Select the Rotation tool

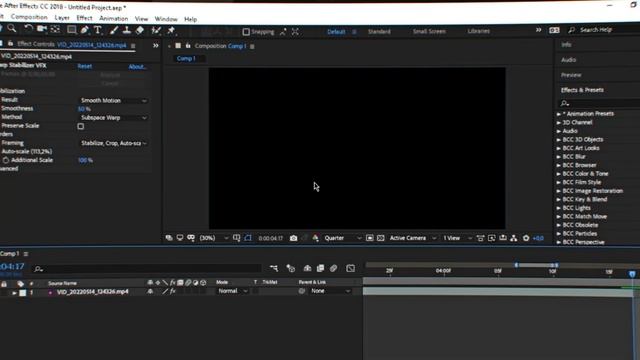click(28, 29)
